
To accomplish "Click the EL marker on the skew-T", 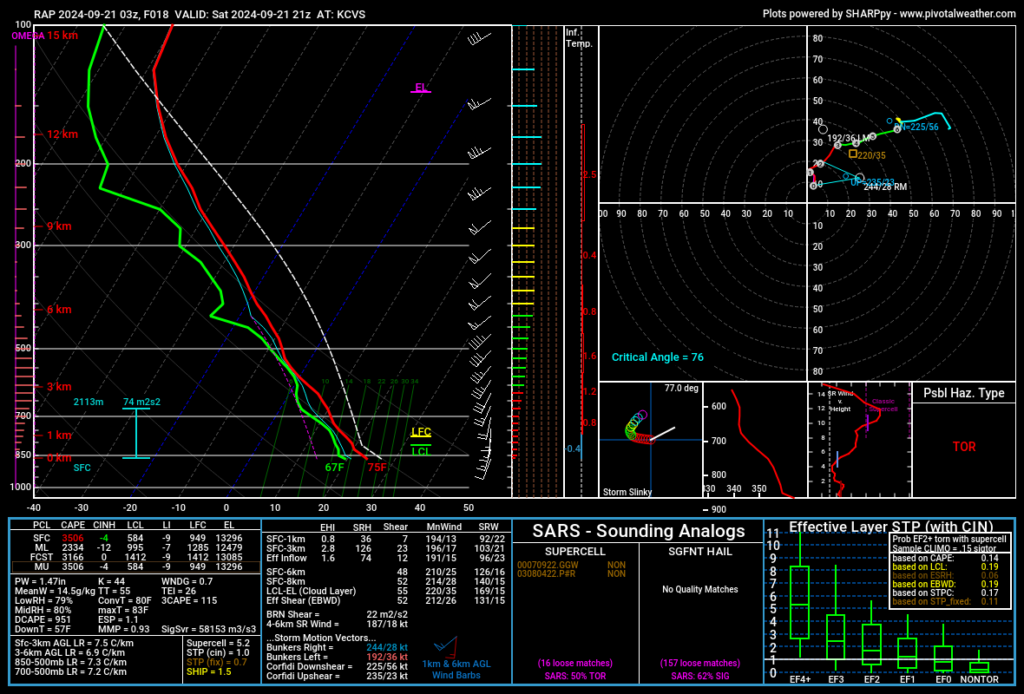I will 422,89.
